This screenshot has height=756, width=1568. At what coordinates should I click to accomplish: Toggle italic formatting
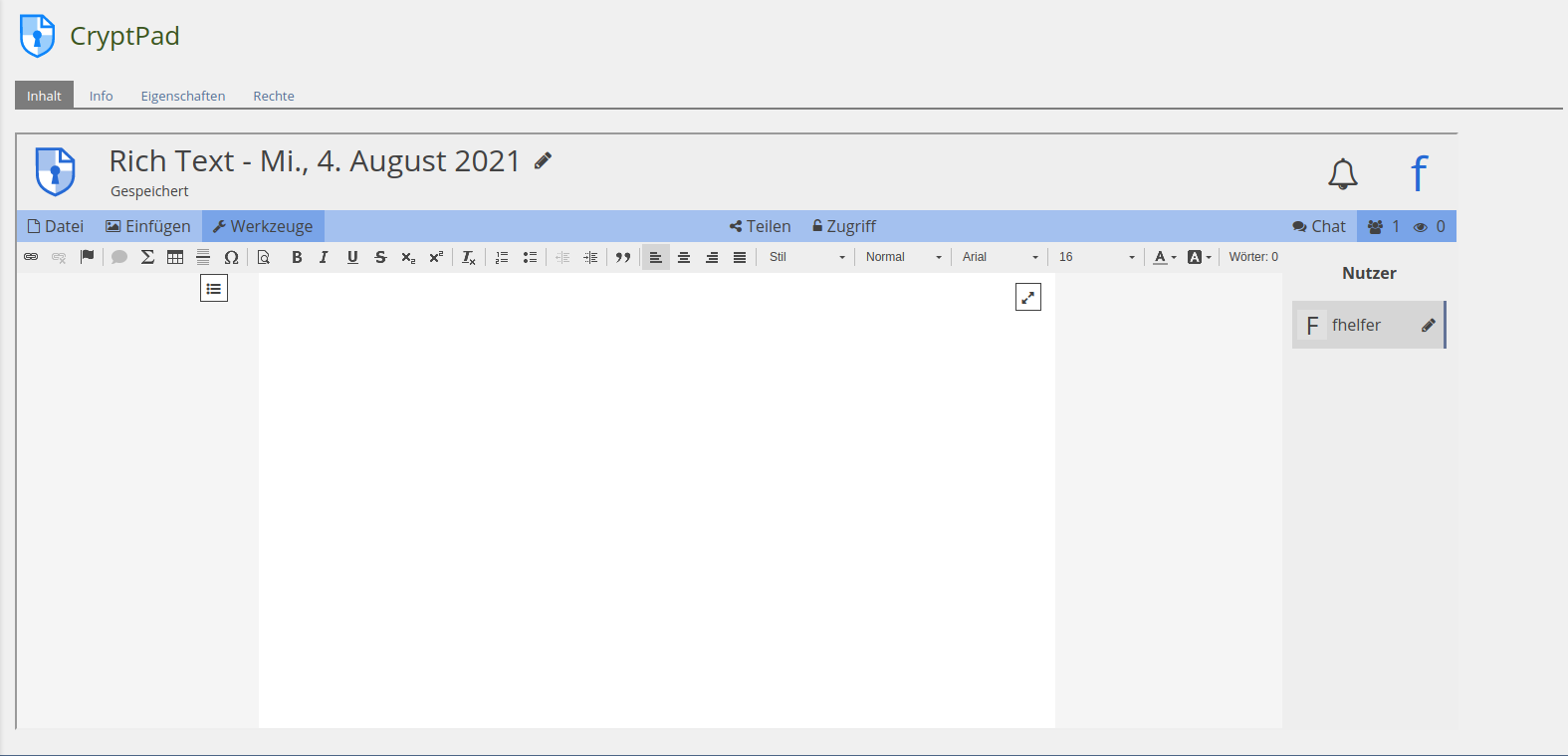pos(324,257)
